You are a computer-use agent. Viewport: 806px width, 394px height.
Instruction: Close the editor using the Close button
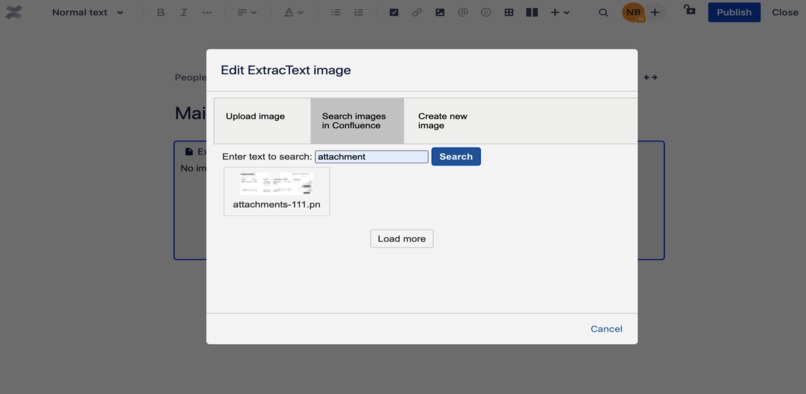(x=785, y=12)
